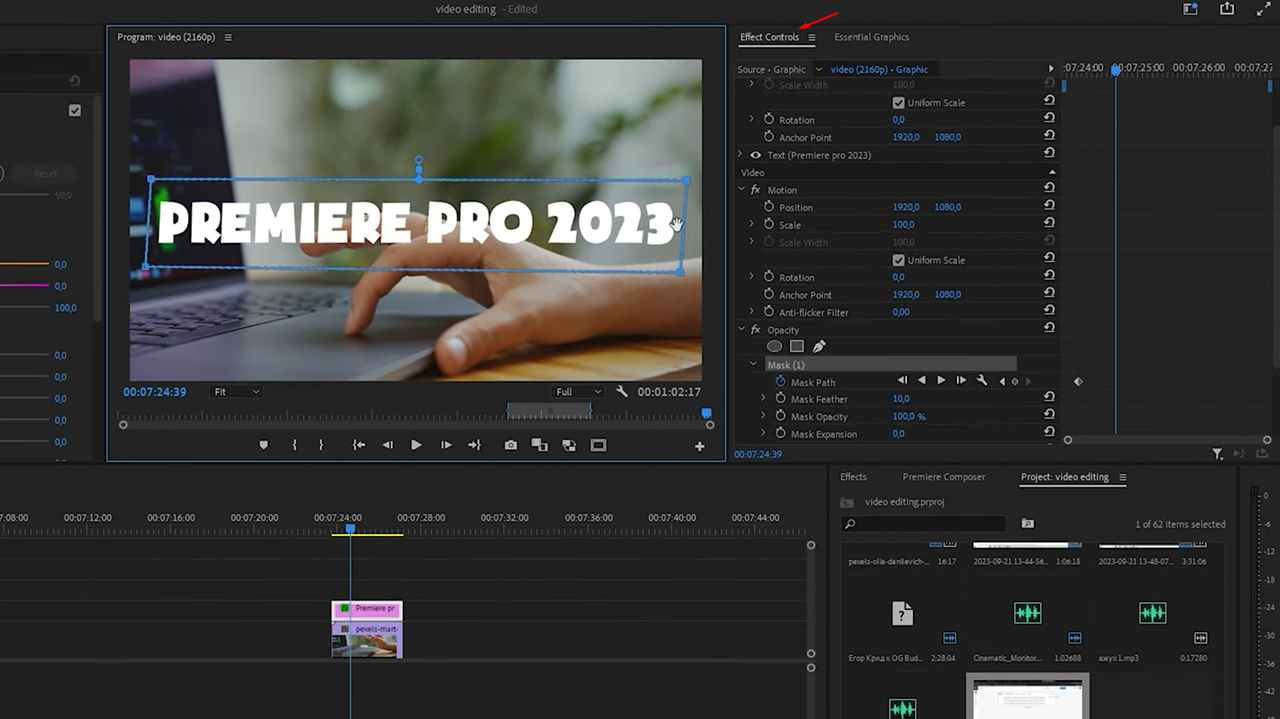Select the Effect Controls tab
Viewport: 1280px width, 719px height.
coord(769,37)
